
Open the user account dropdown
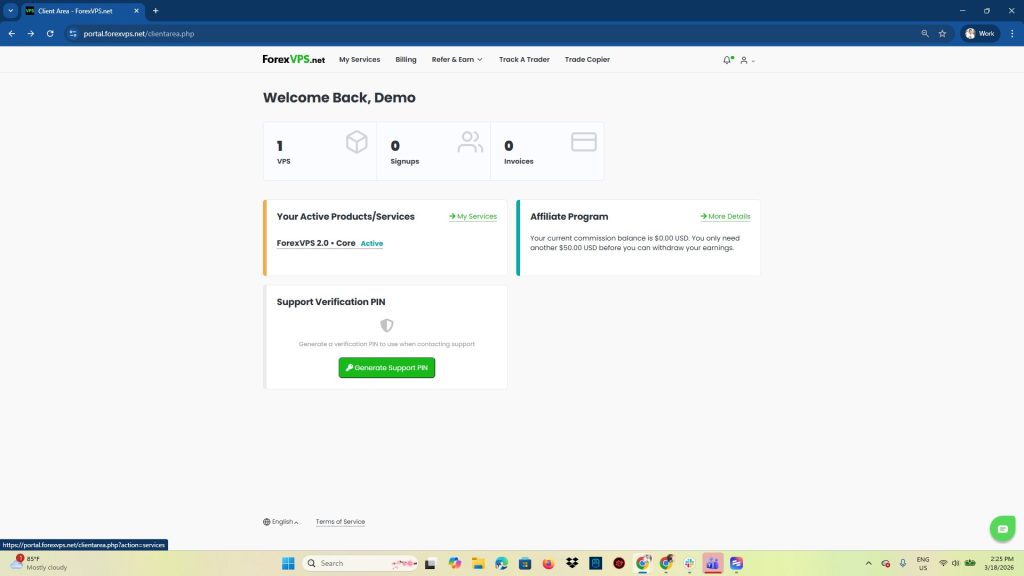click(x=747, y=60)
